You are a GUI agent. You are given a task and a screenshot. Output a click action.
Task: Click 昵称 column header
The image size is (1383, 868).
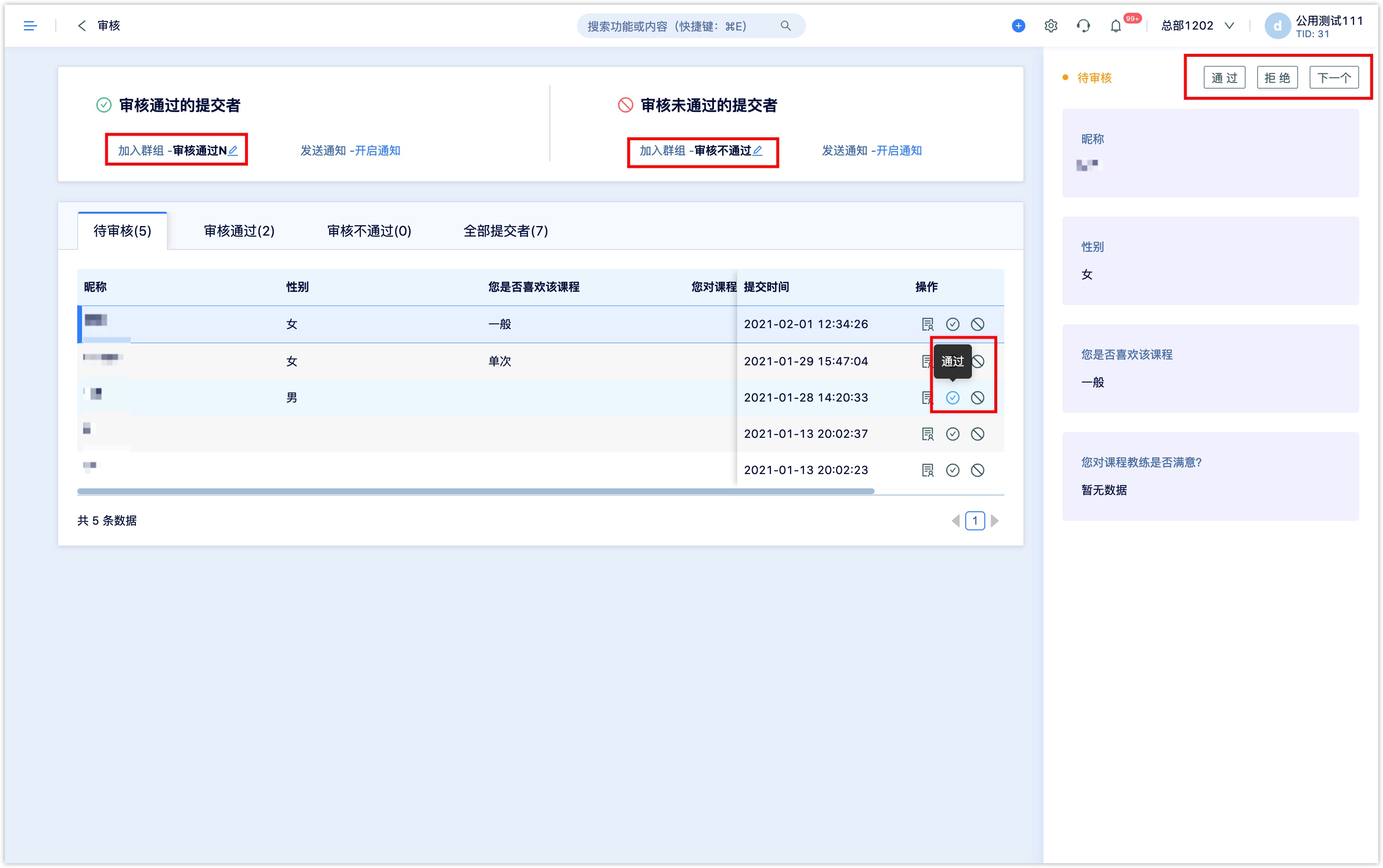point(95,287)
